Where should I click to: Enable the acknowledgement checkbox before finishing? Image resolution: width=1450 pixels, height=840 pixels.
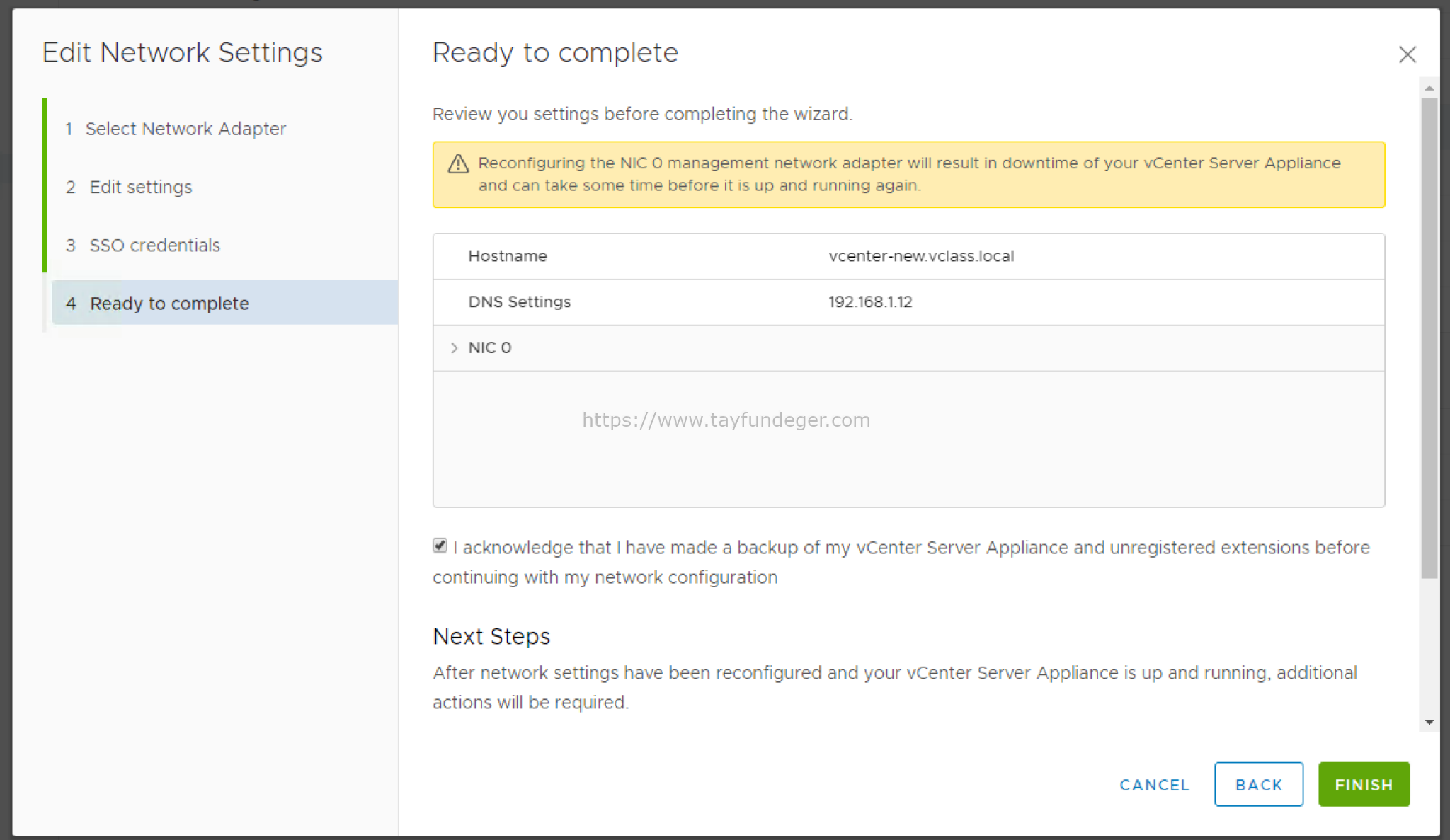pos(439,546)
